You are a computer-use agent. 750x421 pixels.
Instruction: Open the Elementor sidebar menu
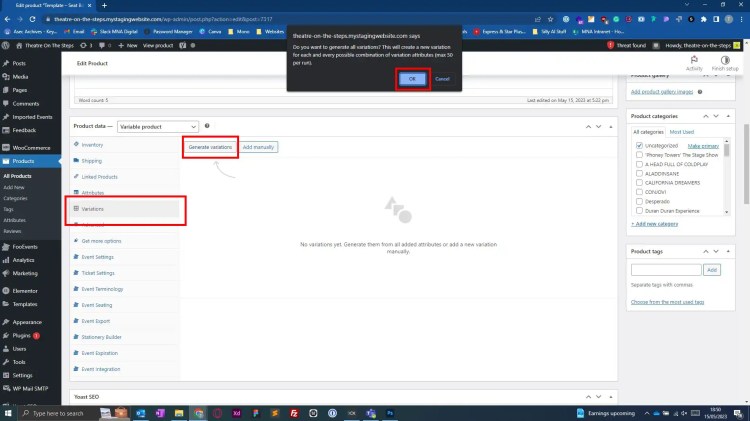coord(25,290)
